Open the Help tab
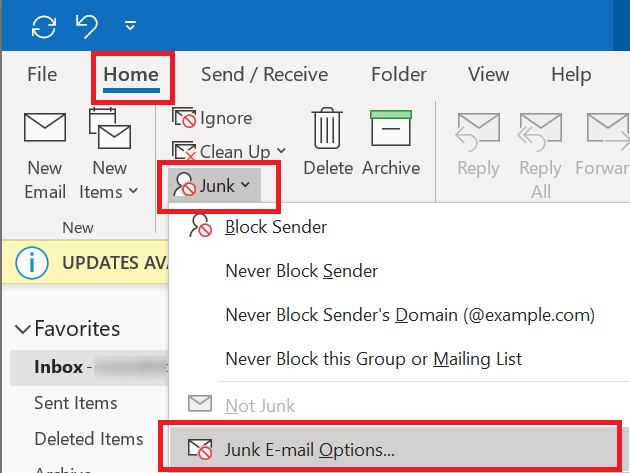This screenshot has height=473, width=630. click(571, 75)
